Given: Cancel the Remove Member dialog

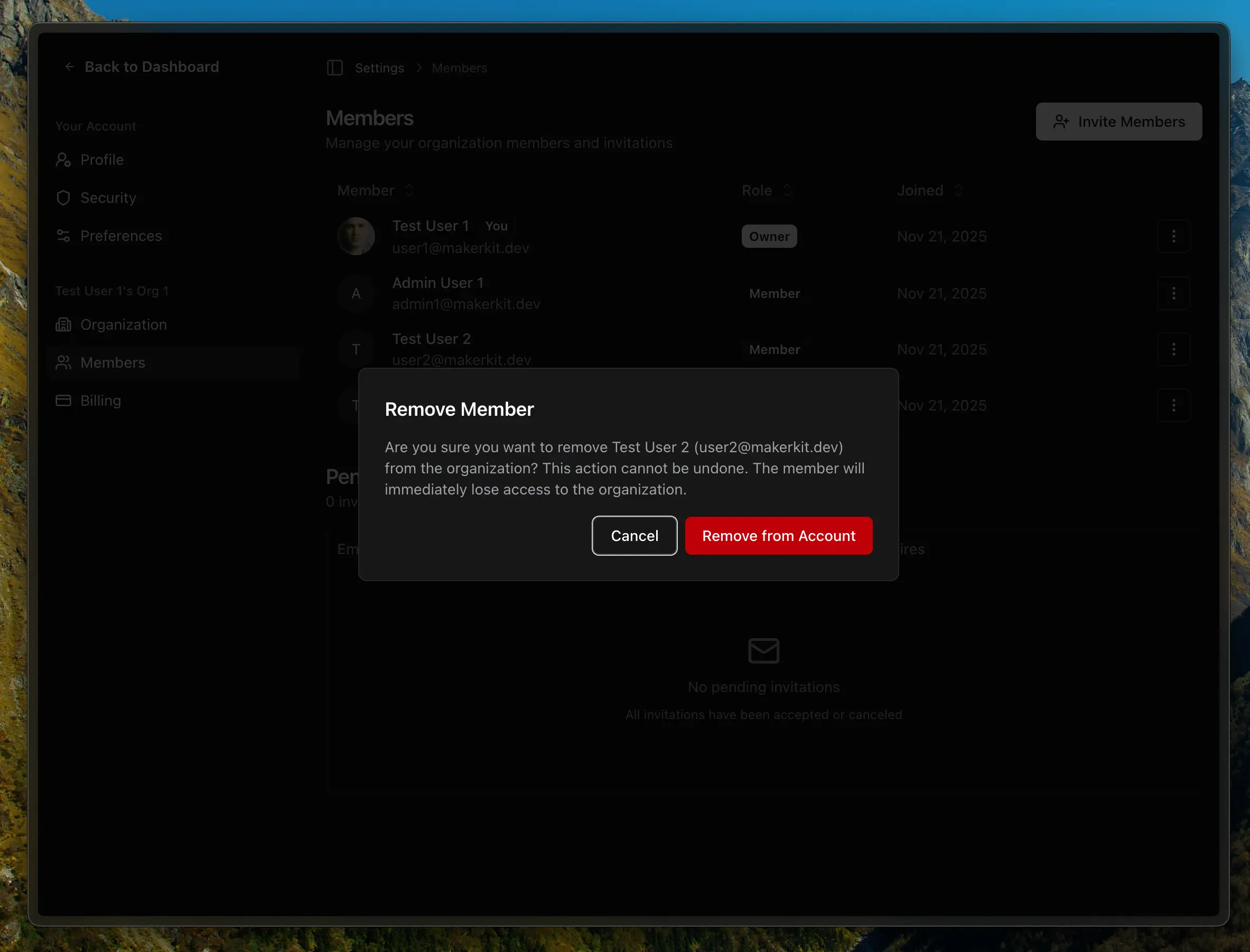Looking at the screenshot, I should tap(634, 536).
